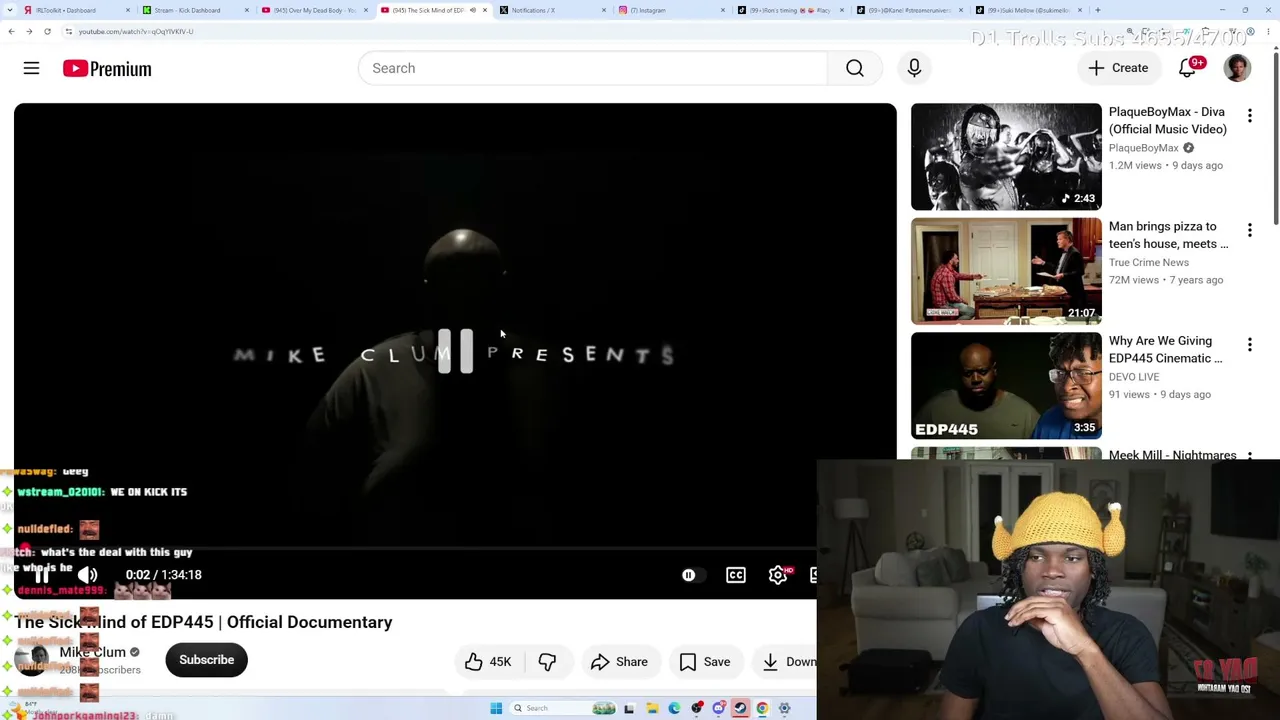Subscribe to the Mike Clum channel
1280x720 pixels.
point(207,660)
